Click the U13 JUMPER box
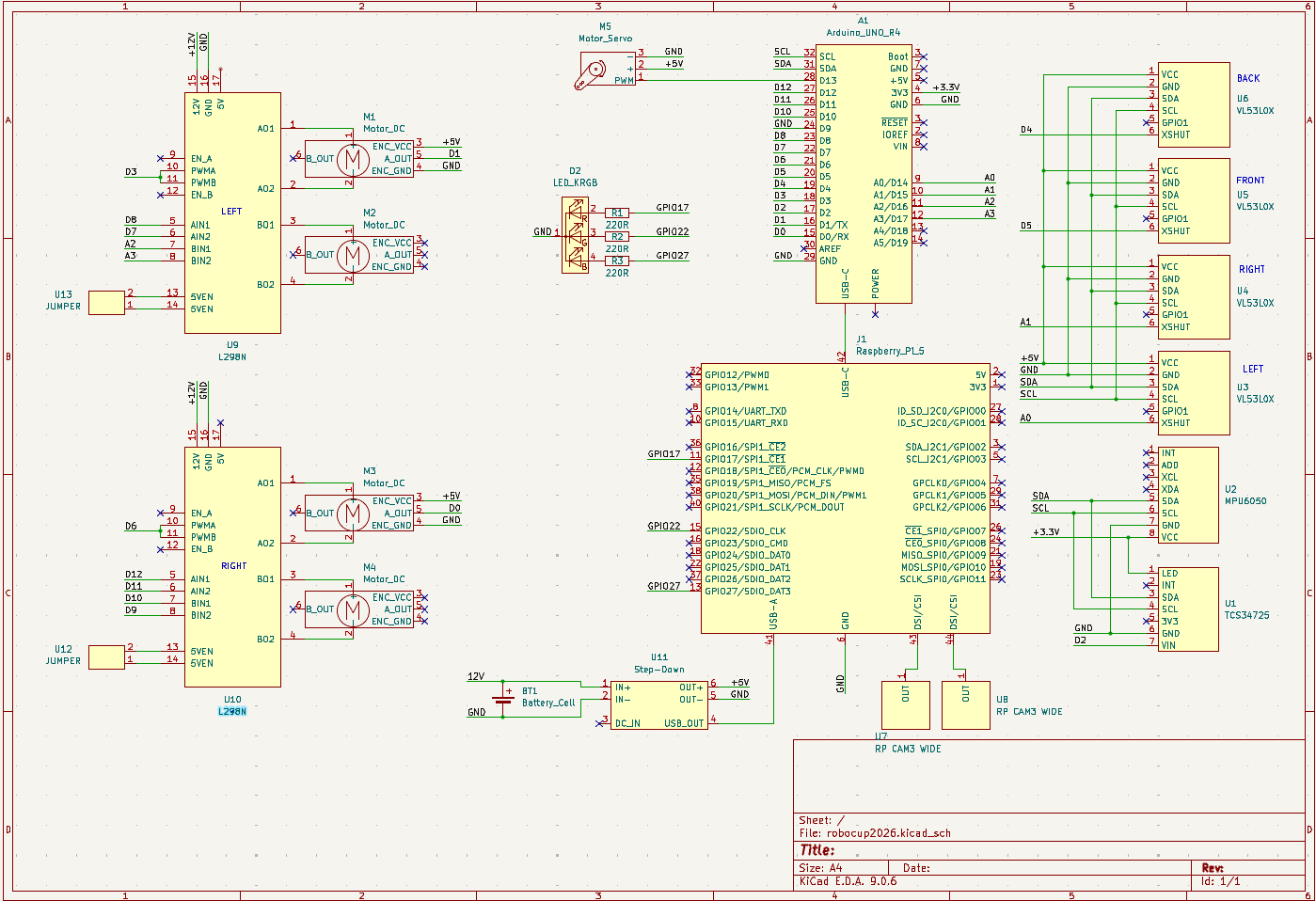 click(x=106, y=302)
